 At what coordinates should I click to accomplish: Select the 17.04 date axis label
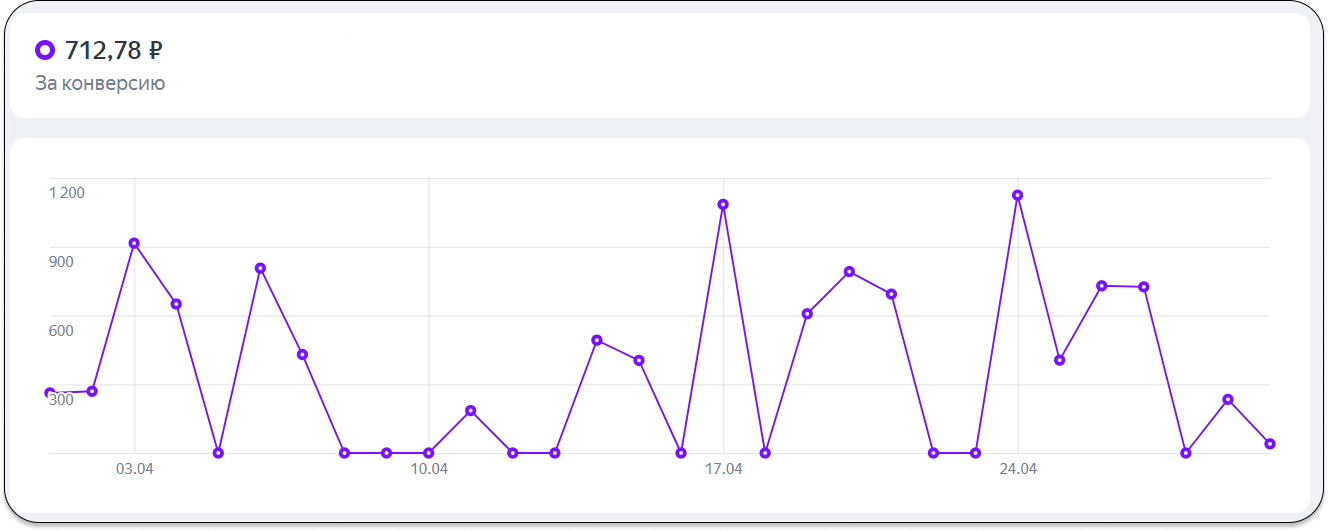723,469
